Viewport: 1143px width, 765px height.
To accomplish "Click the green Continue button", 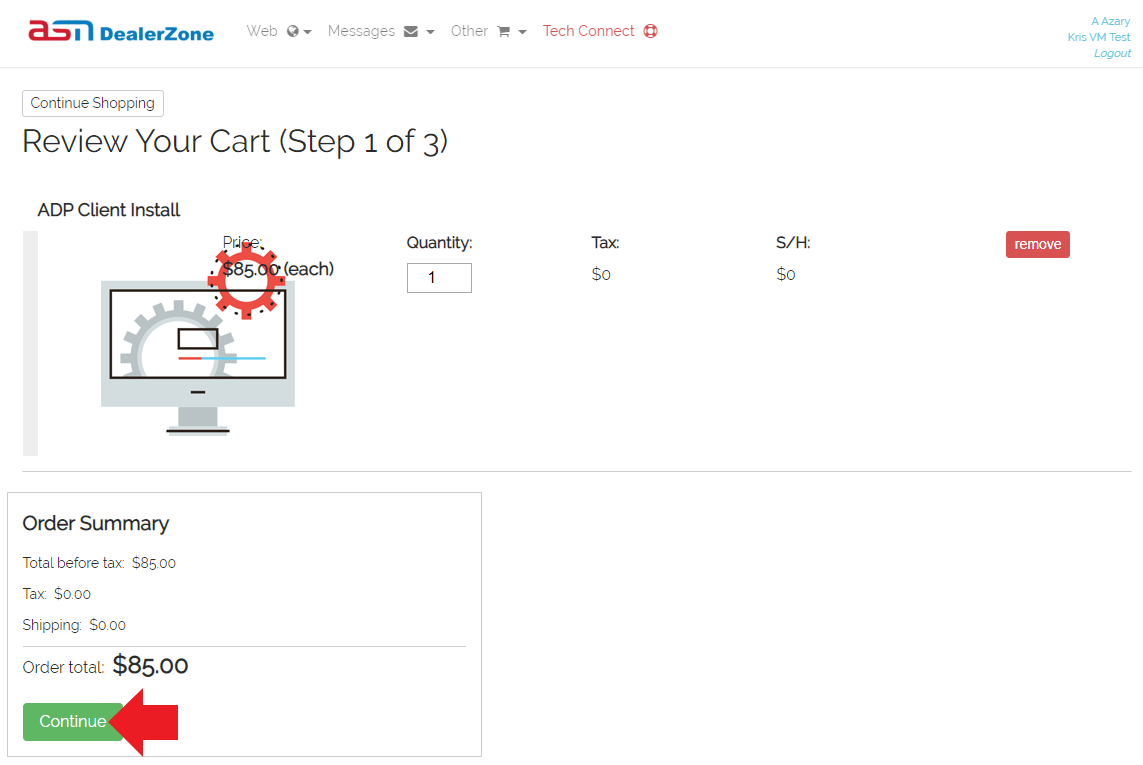I will [73, 721].
